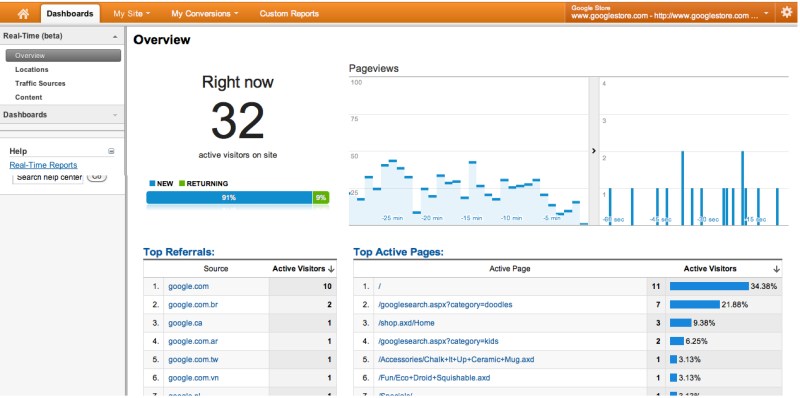
Task: Click the green RETURNING visitors bar segment
Action: [321, 198]
